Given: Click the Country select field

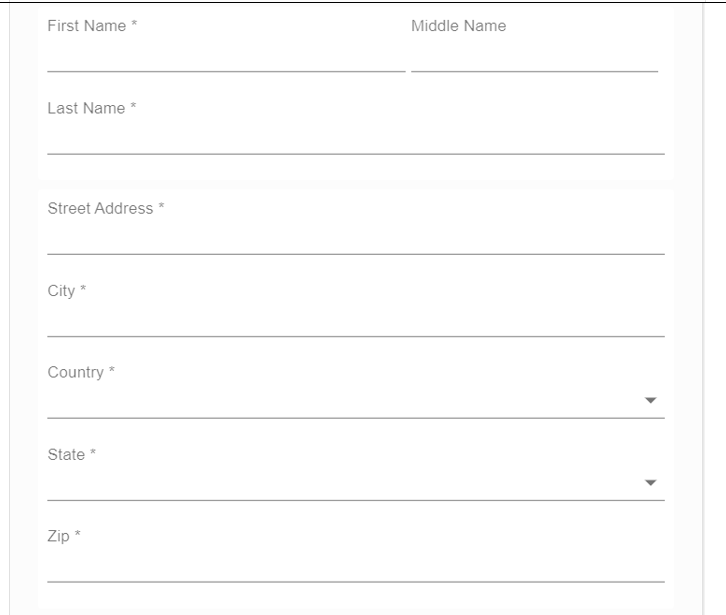Looking at the screenshot, I should [x=340, y=402].
